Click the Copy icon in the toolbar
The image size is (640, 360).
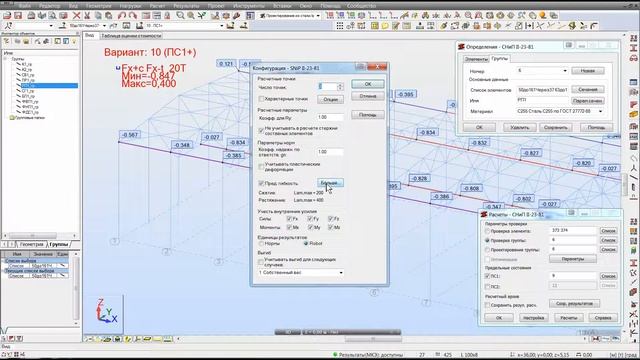pyautogui.click(x=98, y=16)
